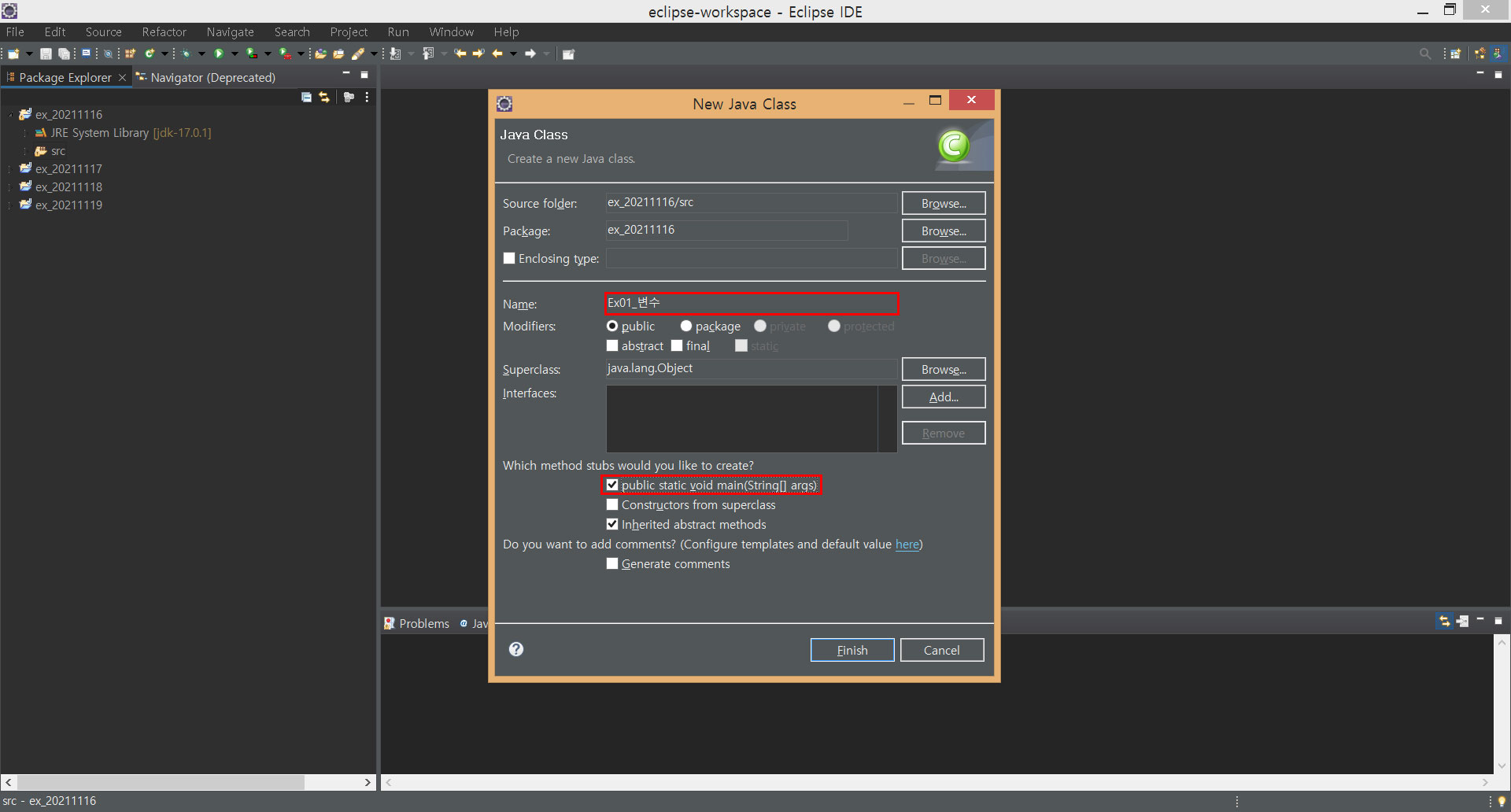Toggle the Enclosing type checkbox
The height and width of the screenshot is (812, 1511).
(x=509, y=258)
